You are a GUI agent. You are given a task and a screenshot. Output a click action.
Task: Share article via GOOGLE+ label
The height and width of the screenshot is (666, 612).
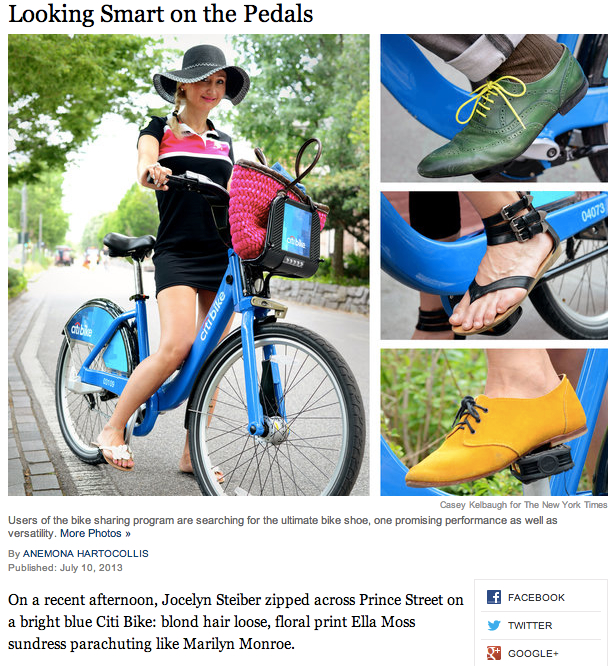pos(533,653)
